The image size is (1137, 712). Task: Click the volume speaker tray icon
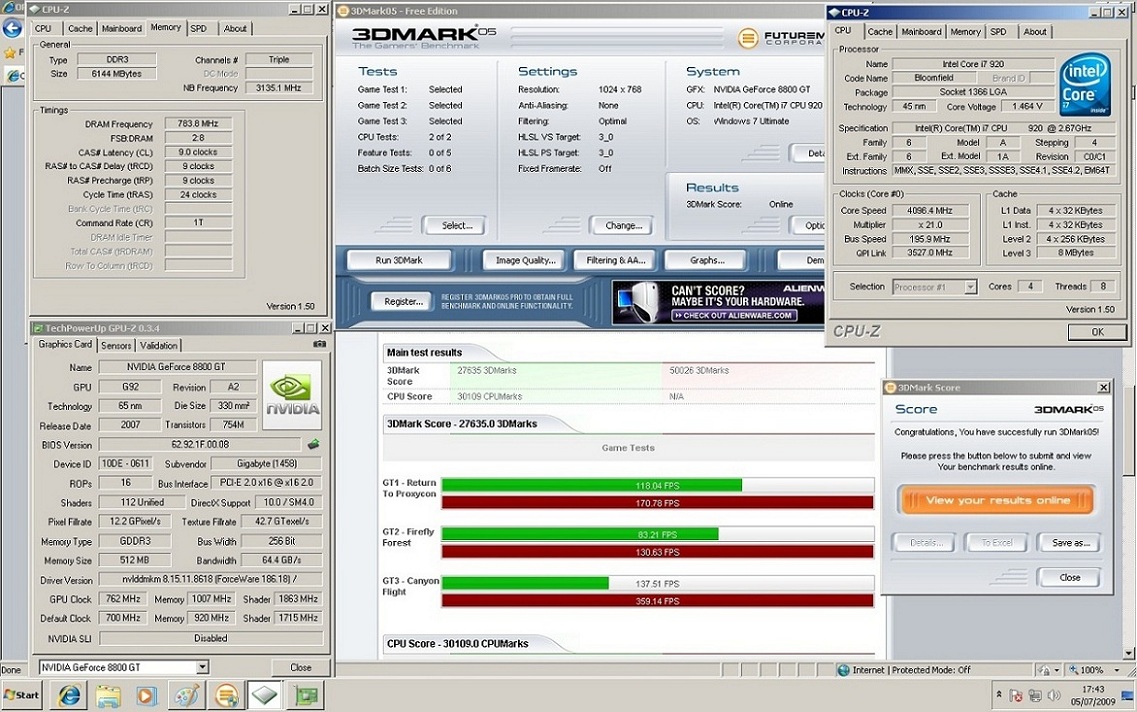pyautogui.click(x=1054, y=695)
